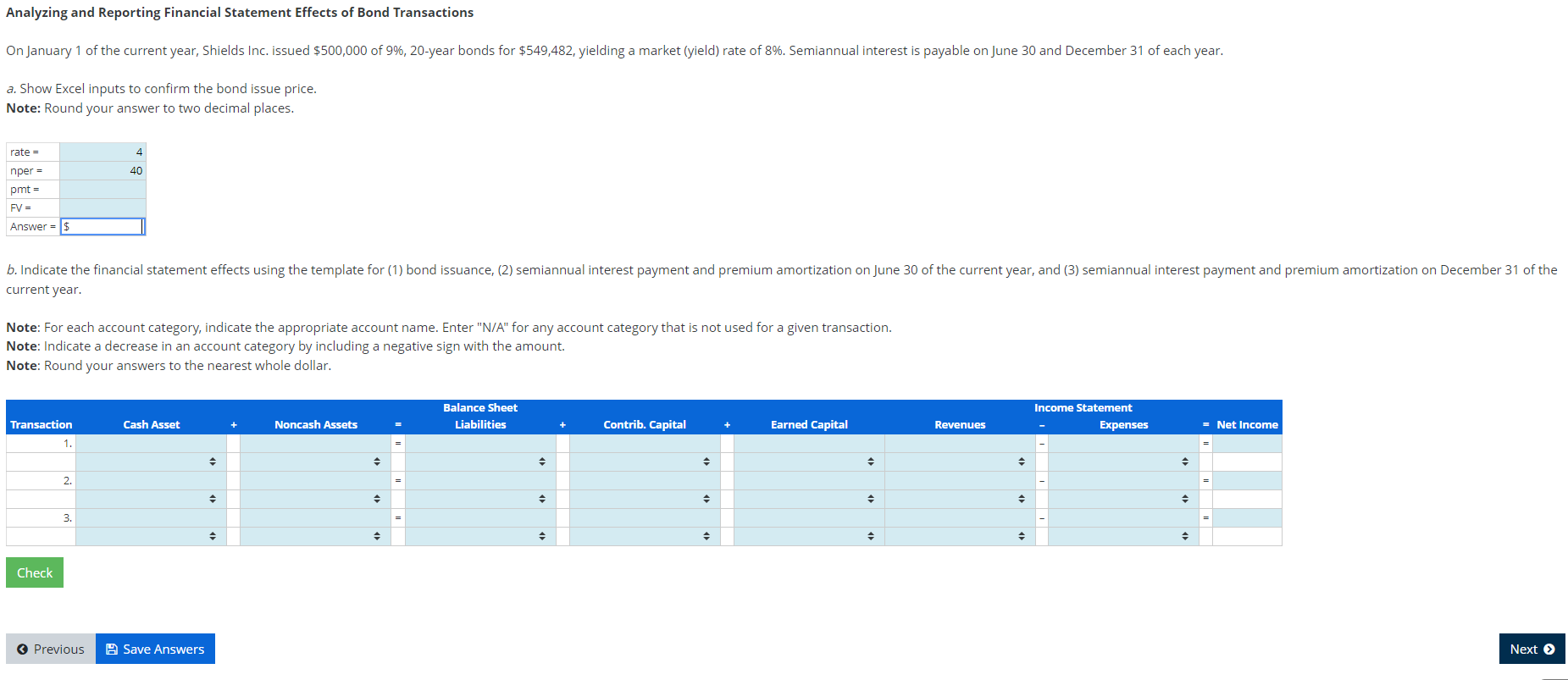Open Revenues account dropdown for transaction 2
The image size is (1568, 680).
(x=960, y=499)
